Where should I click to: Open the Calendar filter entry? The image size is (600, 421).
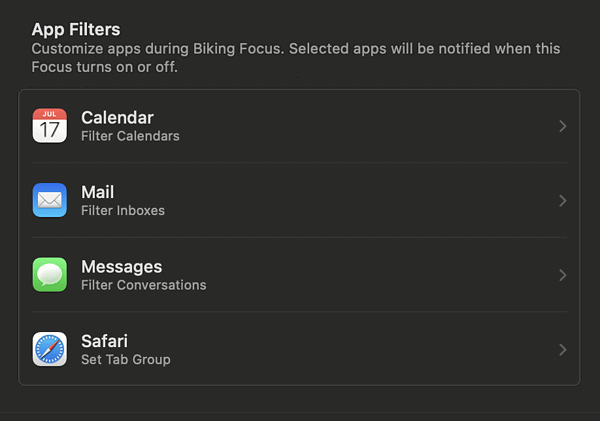point(299,126)
